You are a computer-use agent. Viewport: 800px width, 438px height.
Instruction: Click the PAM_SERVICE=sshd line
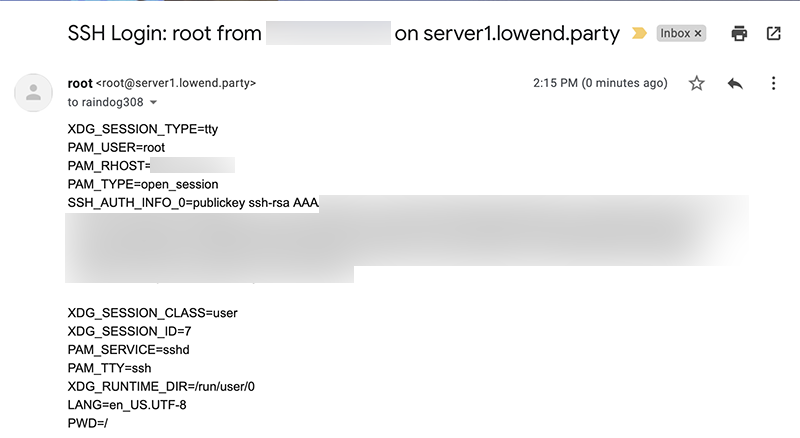click(x=128, y=349)
